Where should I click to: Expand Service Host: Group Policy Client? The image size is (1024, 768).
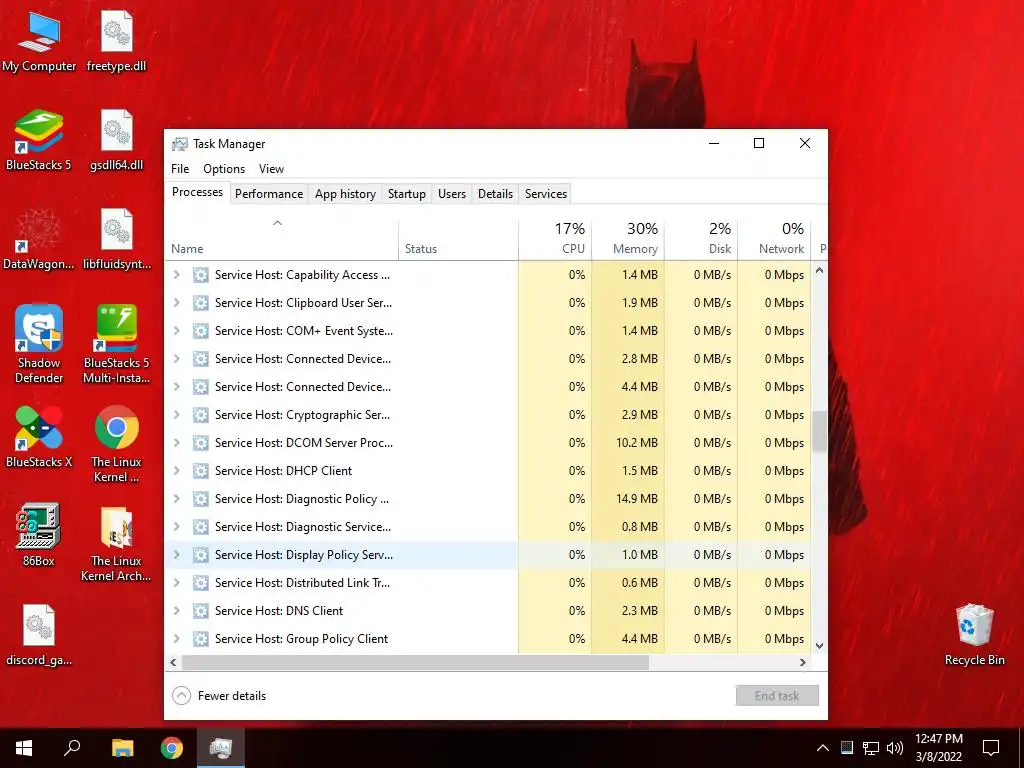coord(176,639)
